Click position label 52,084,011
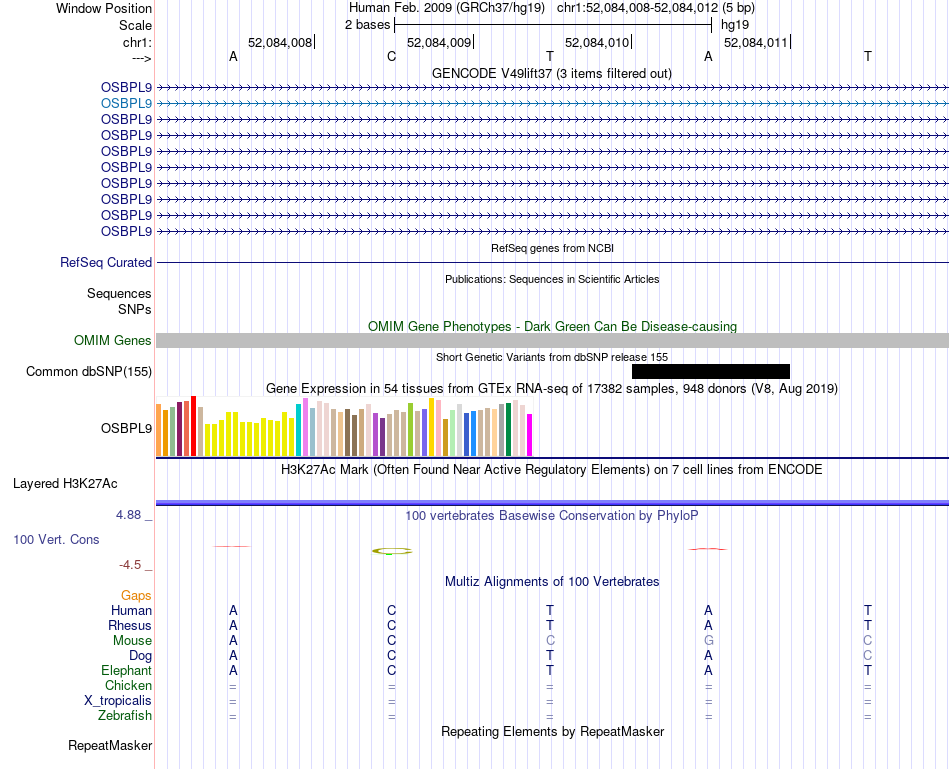The width and height of the screenshot is (950, 769). coord(756,42)
